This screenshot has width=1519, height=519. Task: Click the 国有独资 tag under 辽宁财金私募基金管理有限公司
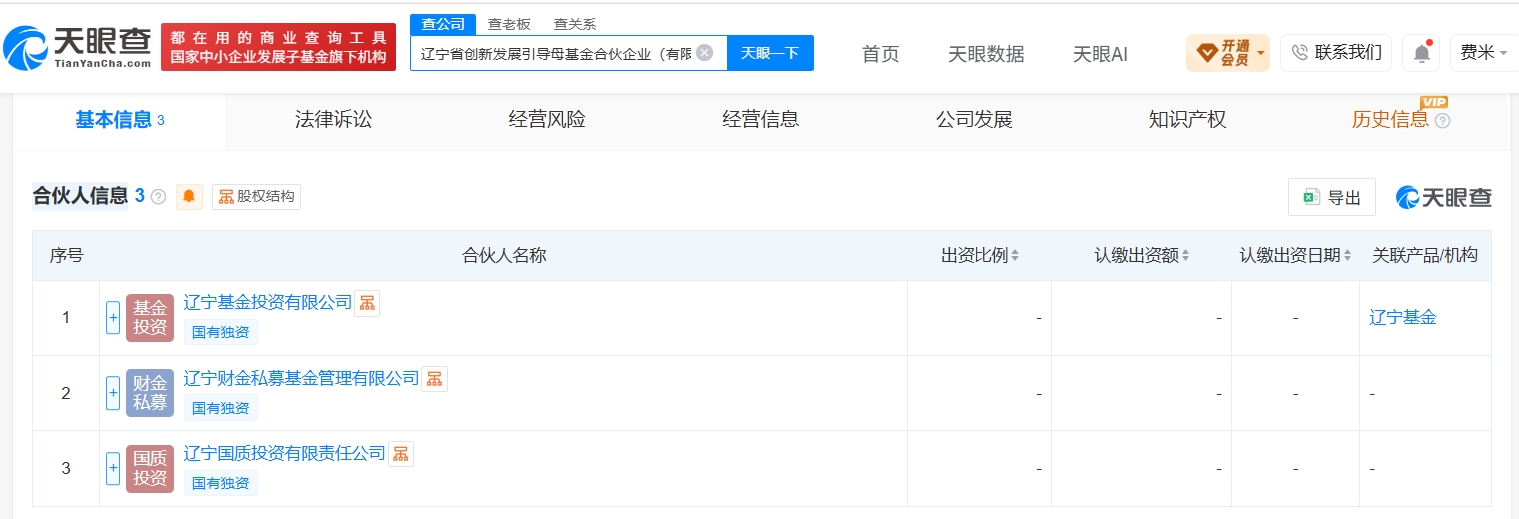(x=221, y=408)
